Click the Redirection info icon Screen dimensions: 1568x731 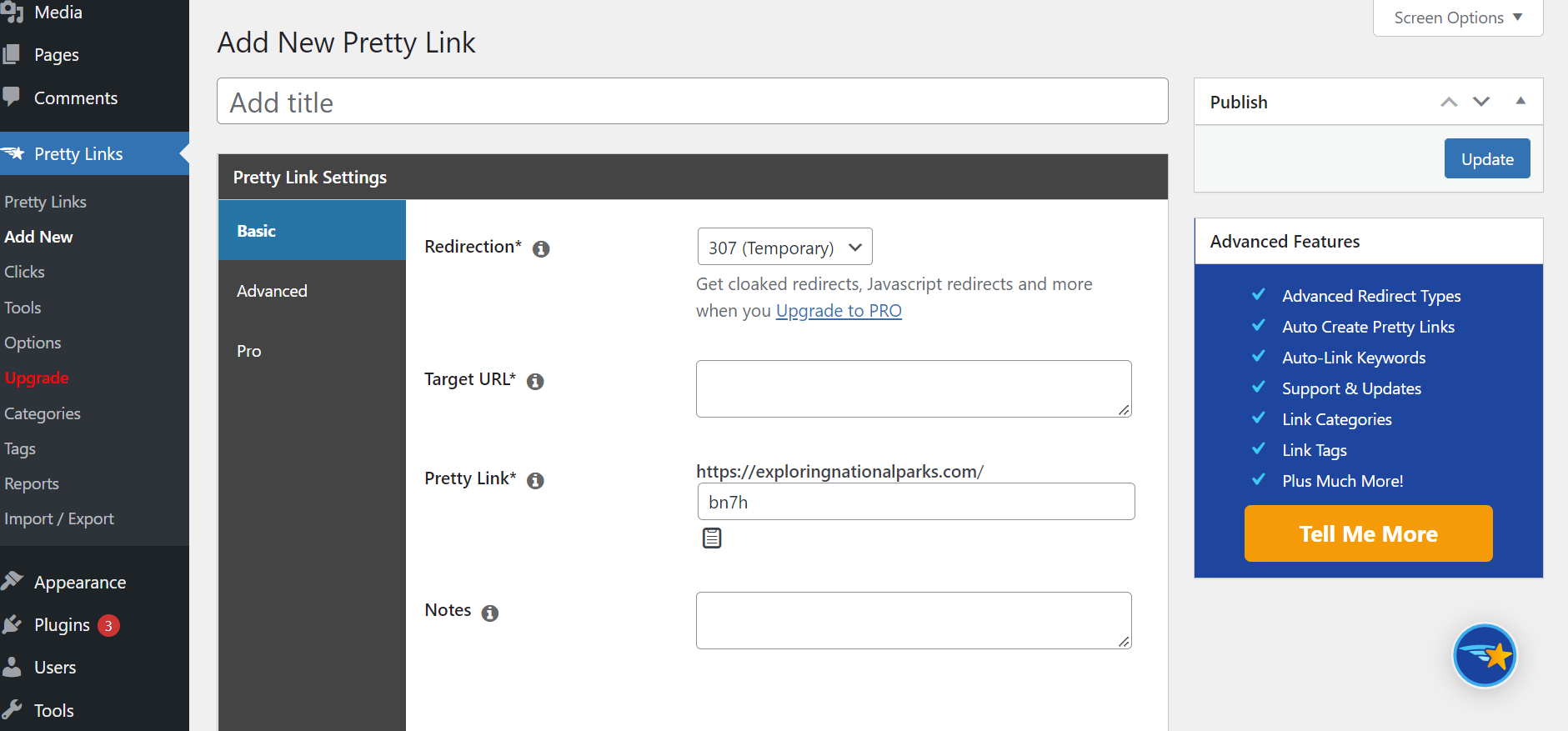(541, 248)
